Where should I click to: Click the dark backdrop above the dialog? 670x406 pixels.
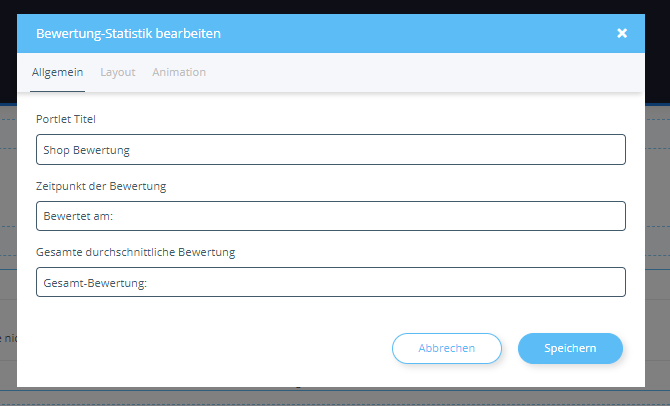coord(335,6)
